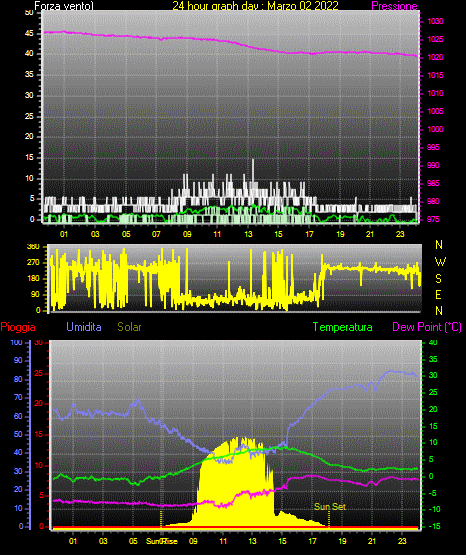466x555 pixels.
Task: Click the SunRise marker on time axis
Action: click(x=162, y=541)
